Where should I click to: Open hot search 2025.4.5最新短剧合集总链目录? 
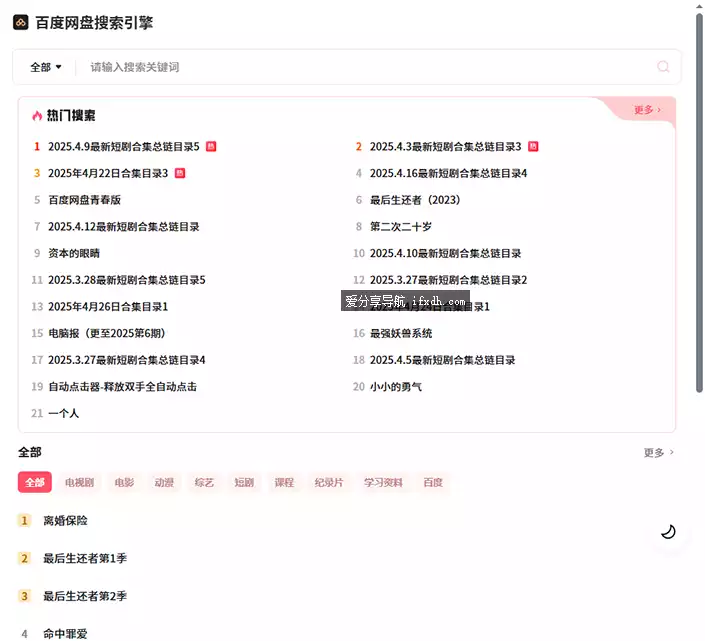[x=442, y=360]
